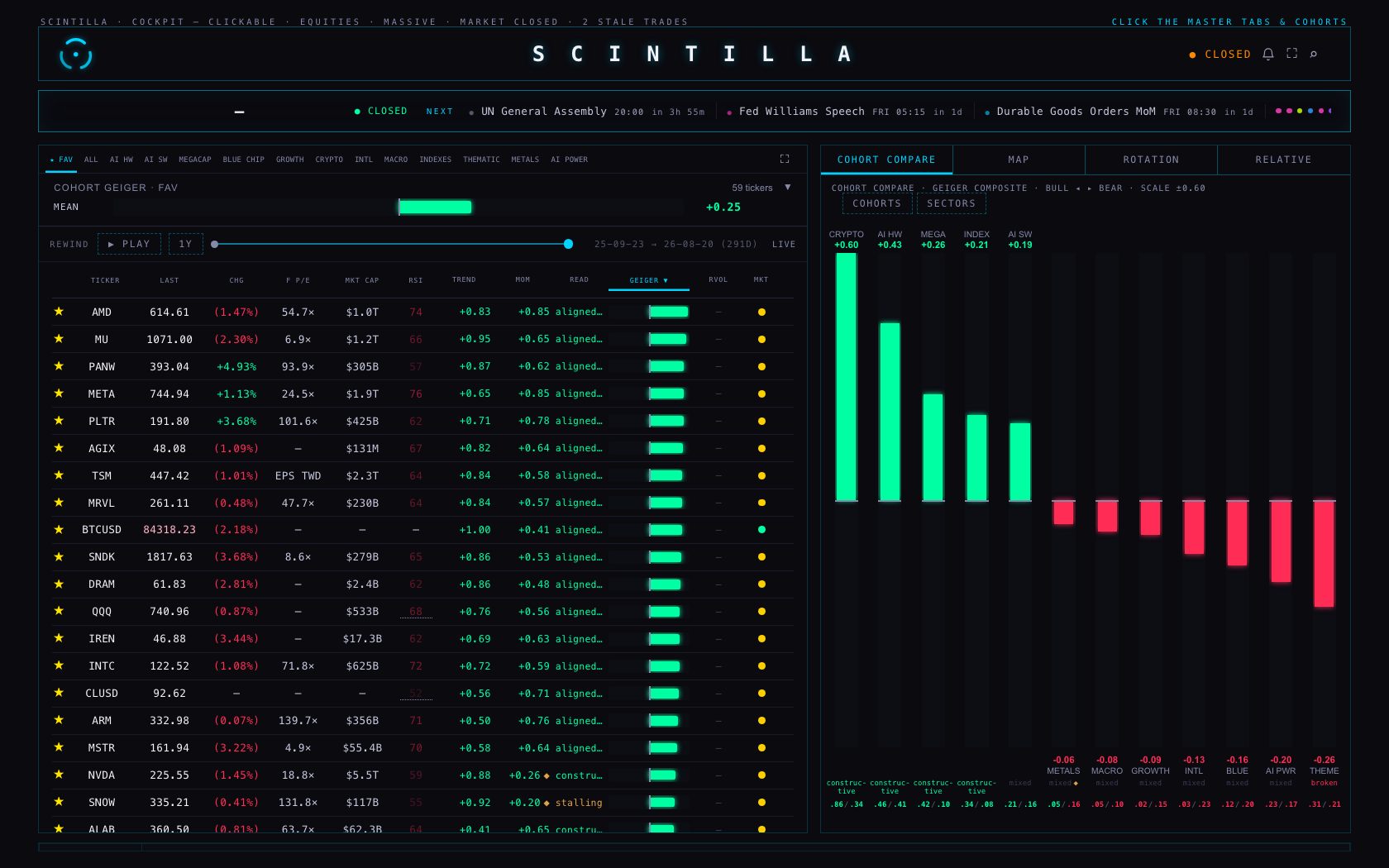Sort by the GEIGER column header

click(648, 280)
